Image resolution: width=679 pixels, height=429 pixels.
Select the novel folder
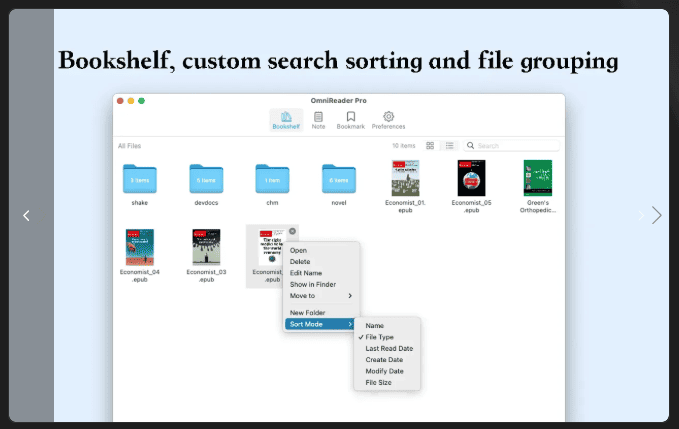pyautogui.click(x=339, y=179)
